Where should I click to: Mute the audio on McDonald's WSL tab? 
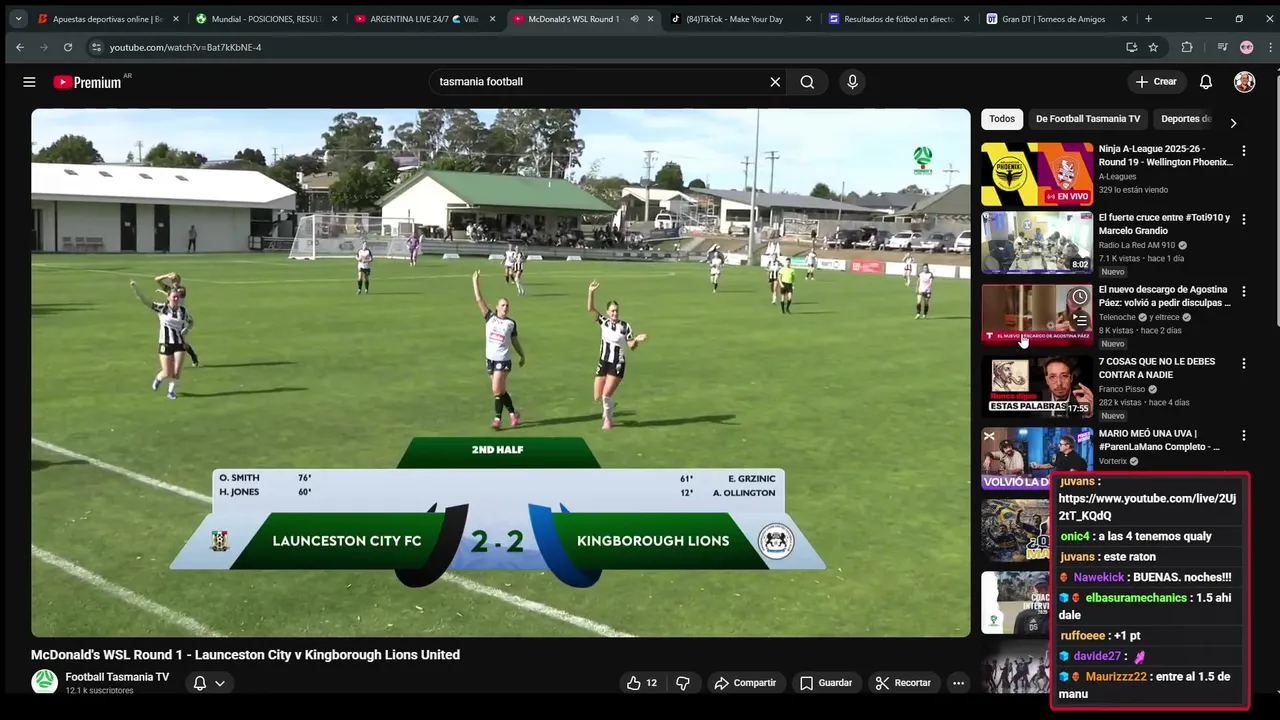(634, 19)
